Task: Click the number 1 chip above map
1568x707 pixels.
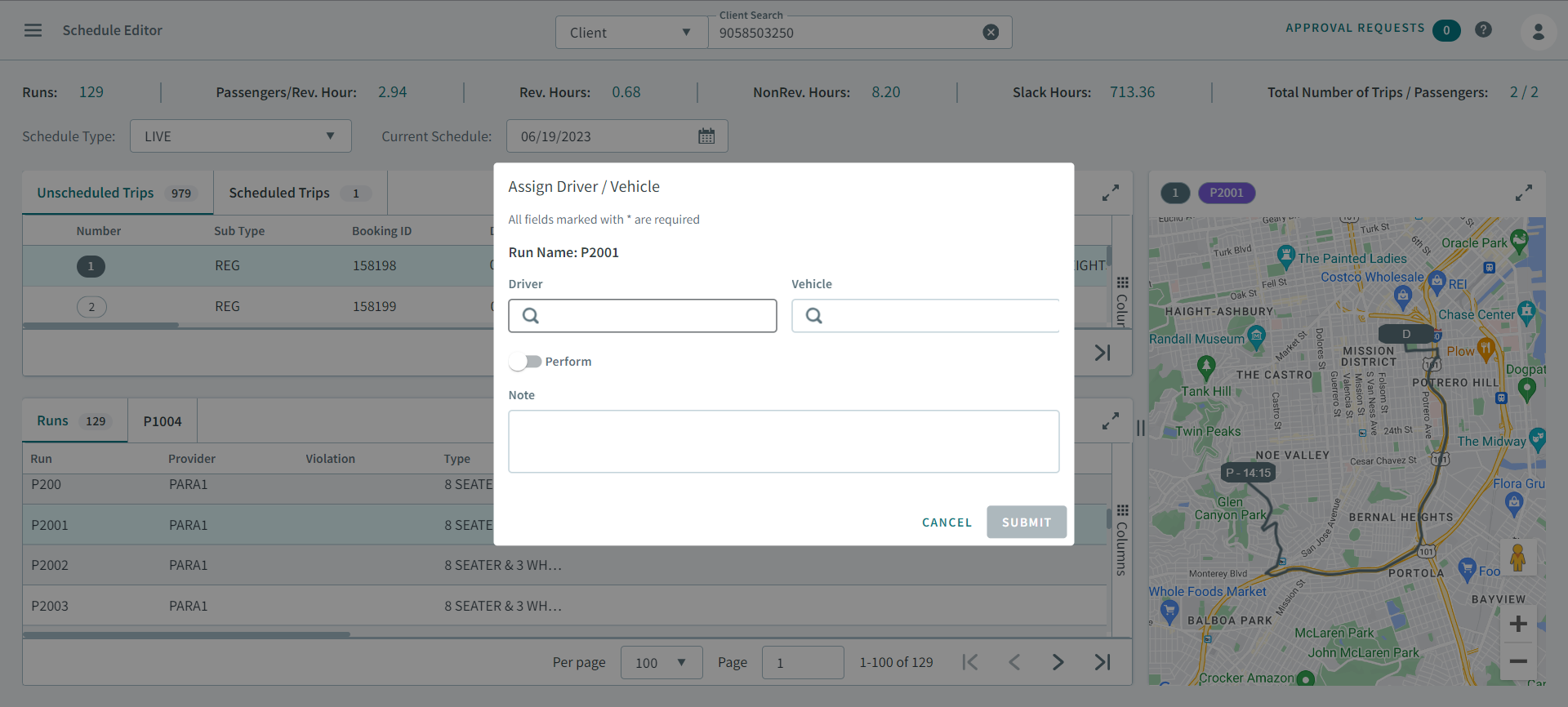Action: point(1175,193)
